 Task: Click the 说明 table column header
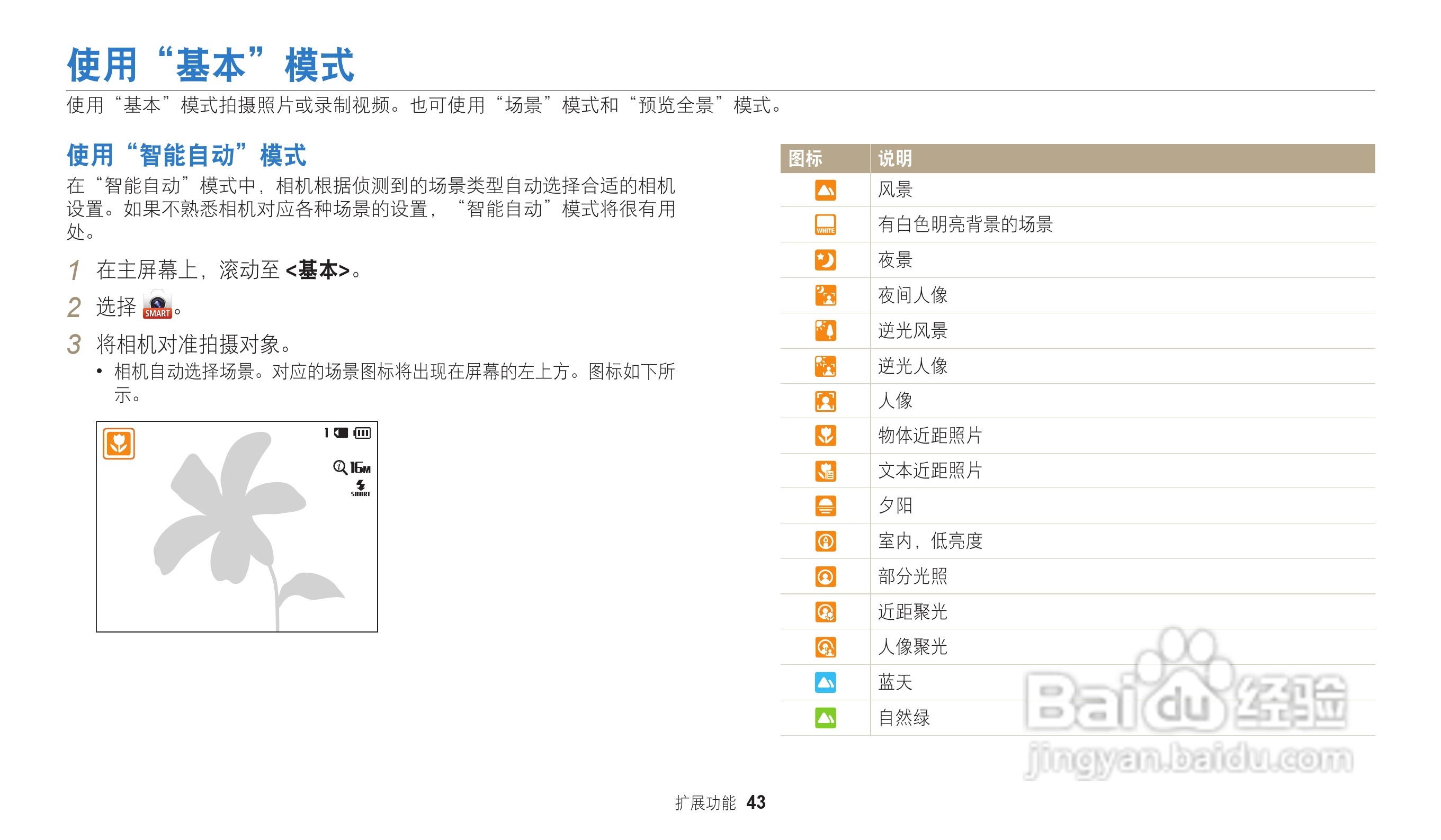(x=895, y=158)
